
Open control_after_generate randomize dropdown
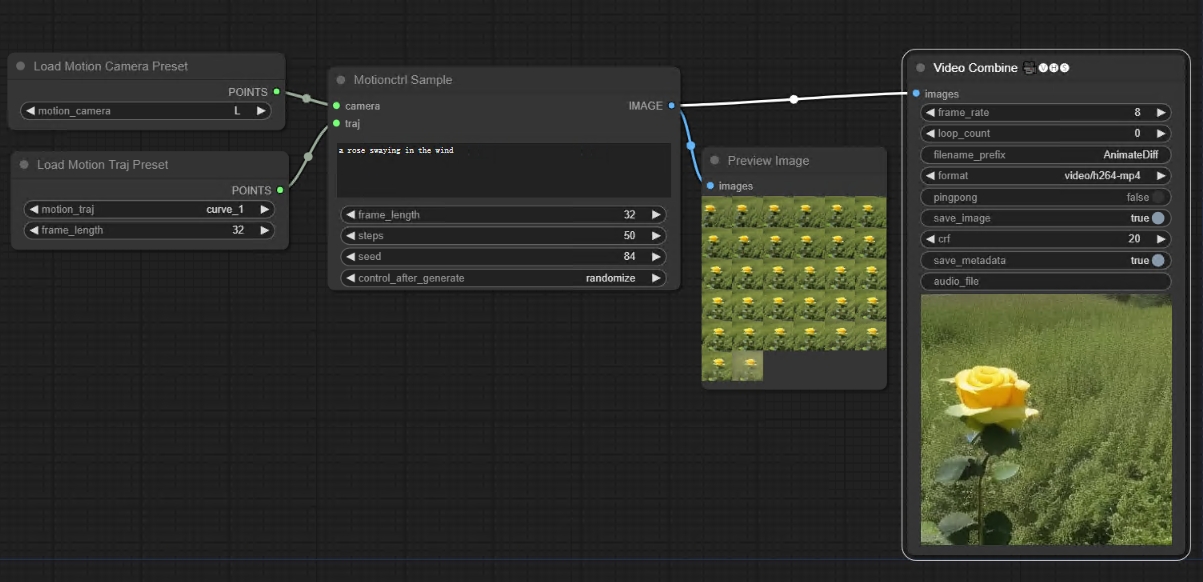pos(504,278)
